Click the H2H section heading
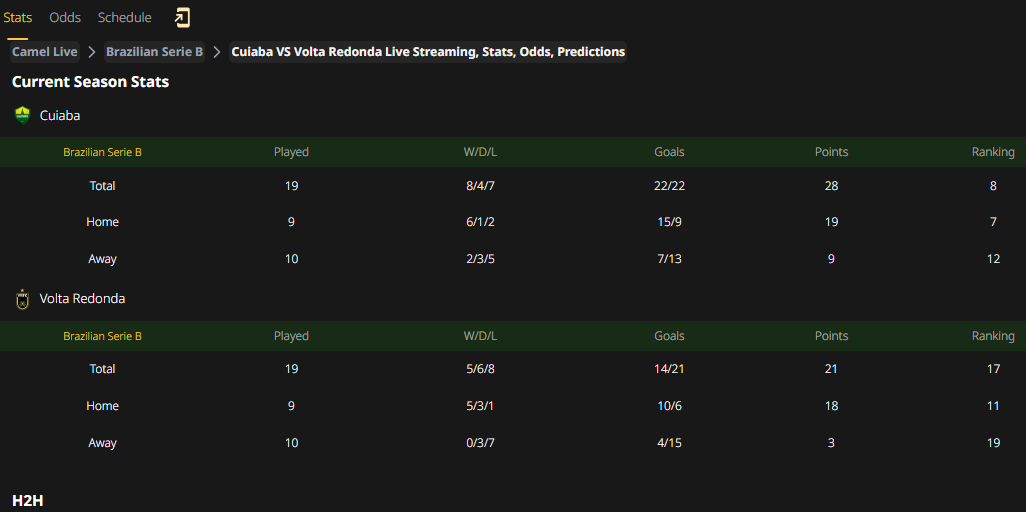1026x512 pixels. pyautogui.click(x=27, y=502)
